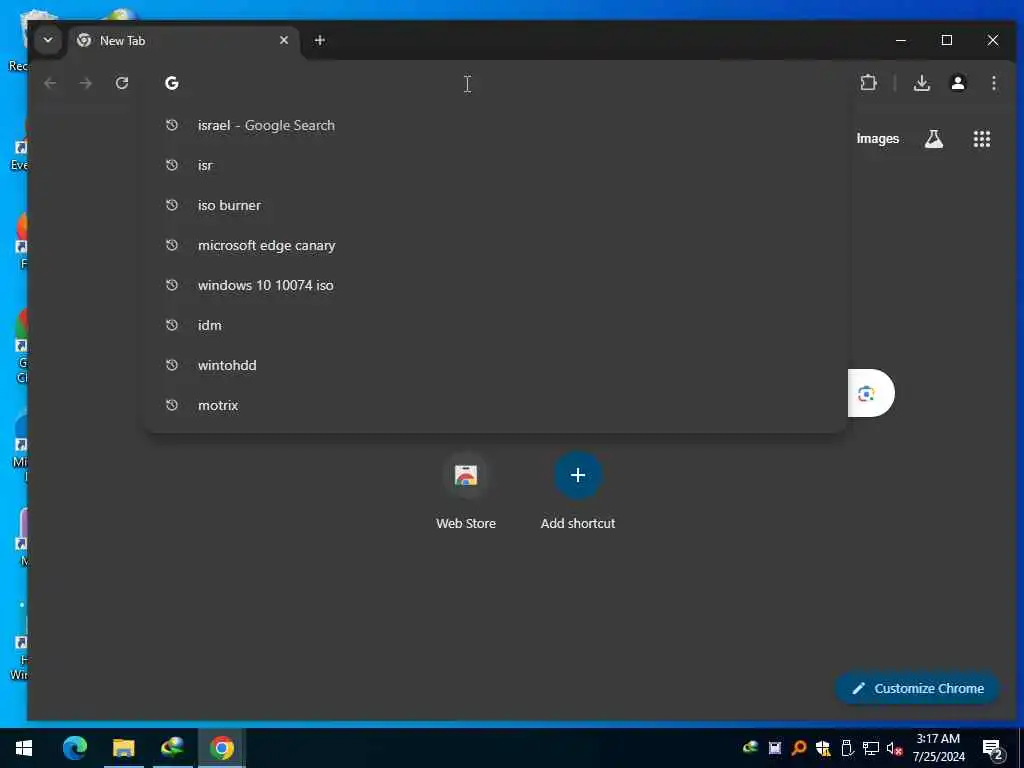This screenshot has width=1024, height=768.
Task: Click history clock icon beside 'idm'
Action: tap(172, 325)
